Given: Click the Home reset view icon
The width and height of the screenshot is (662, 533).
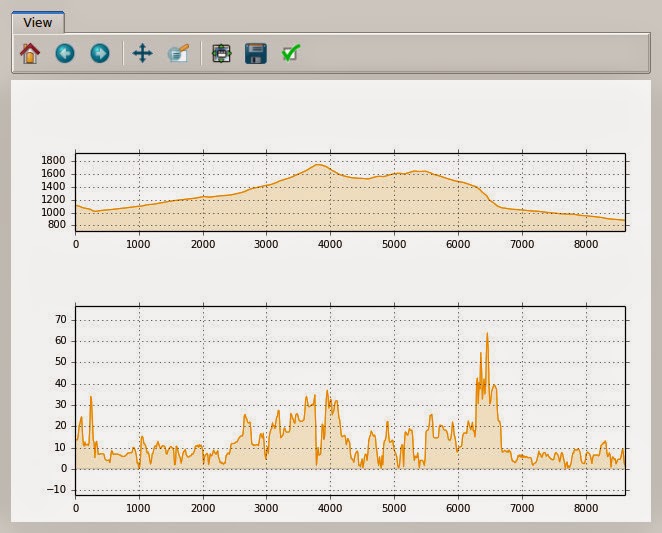Looking at the screenshot, I should click(x=30, y=54).
